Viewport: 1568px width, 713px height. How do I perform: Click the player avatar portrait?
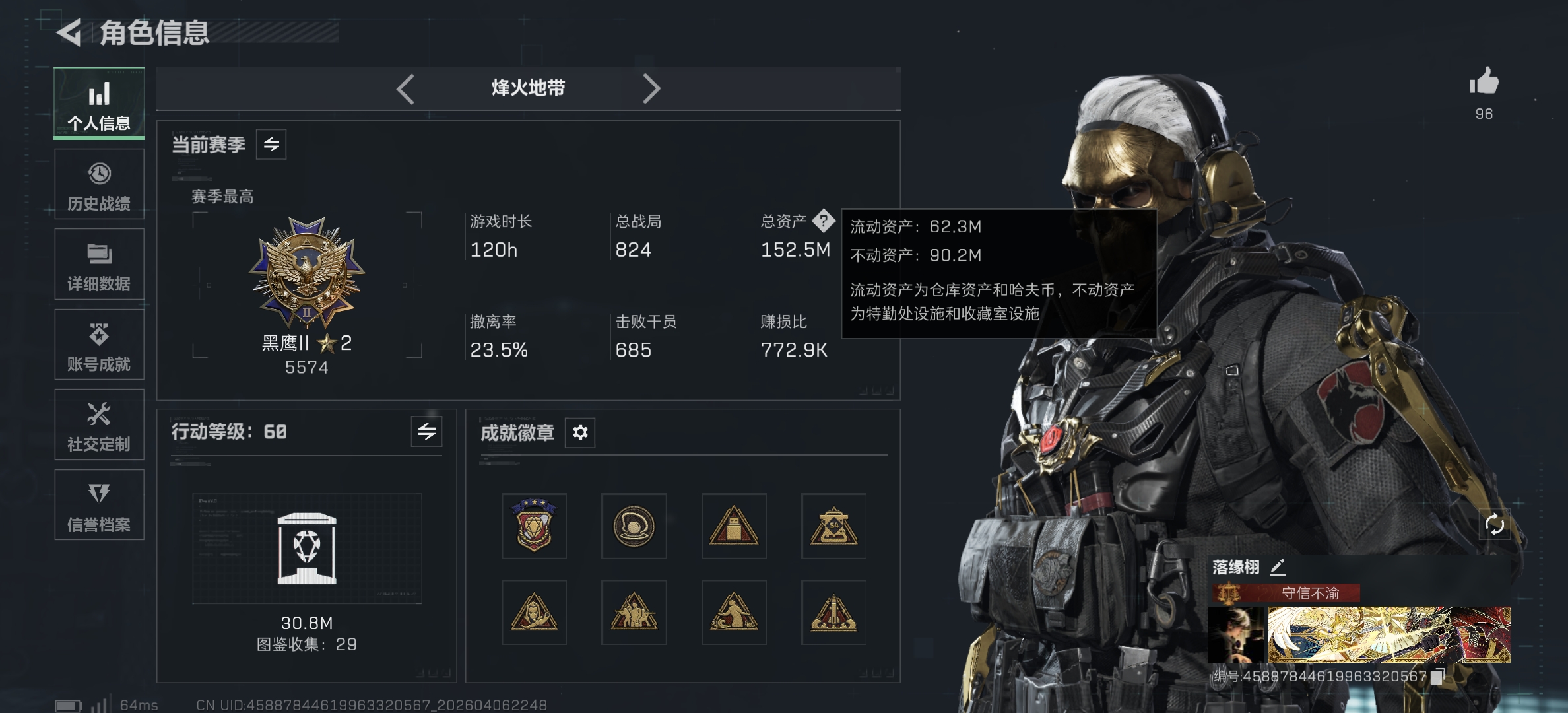click(1235, 635)
